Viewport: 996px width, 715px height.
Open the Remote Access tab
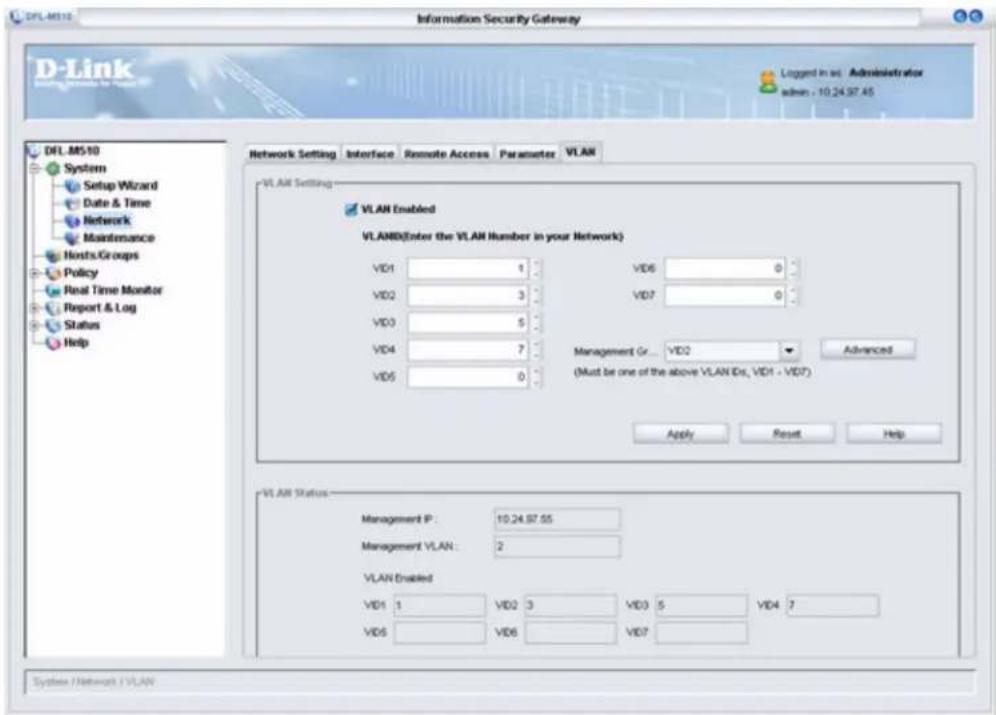click(447, 154)
